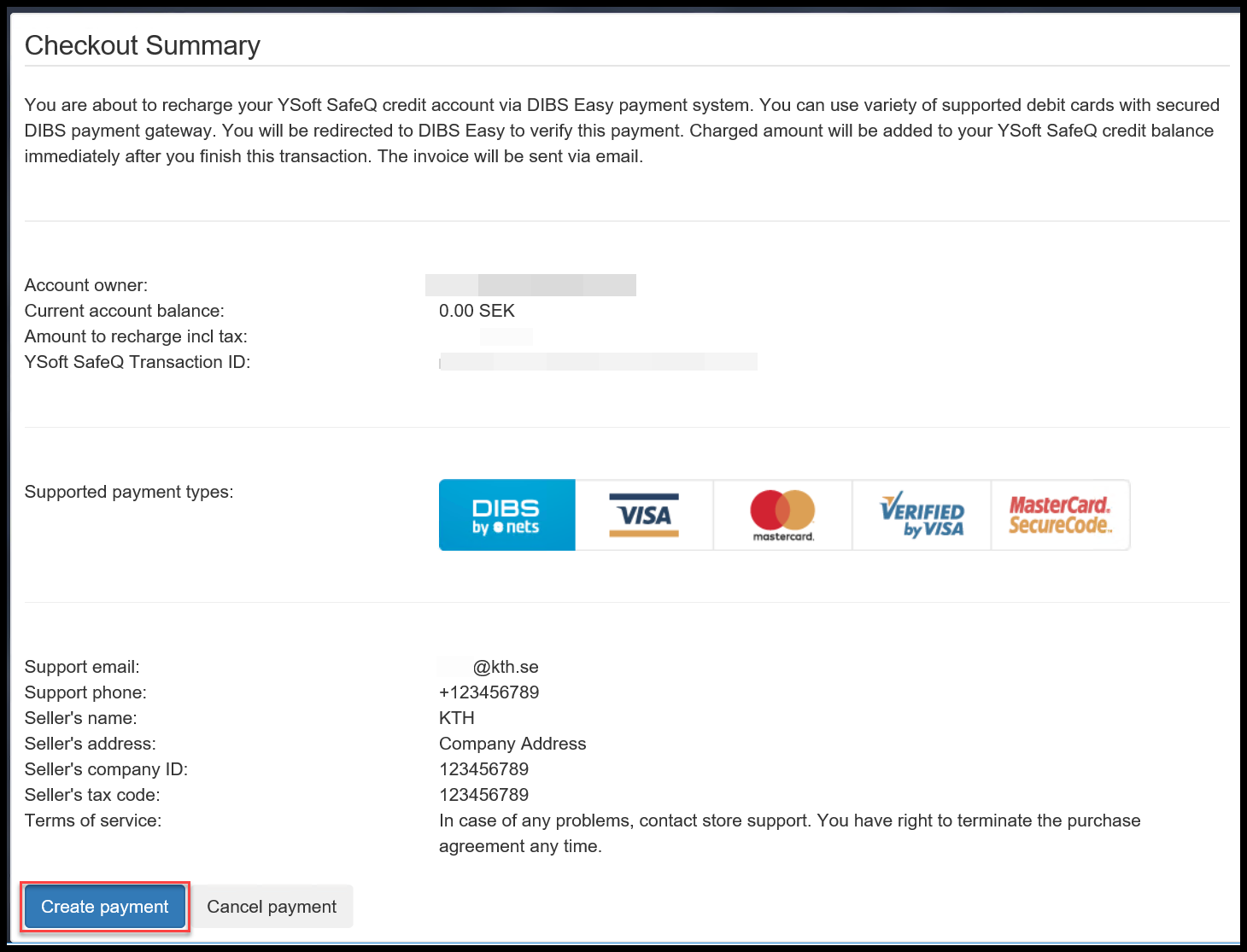Click the terms of service description text
This screenshot has width=1247, height=952.
789,821
